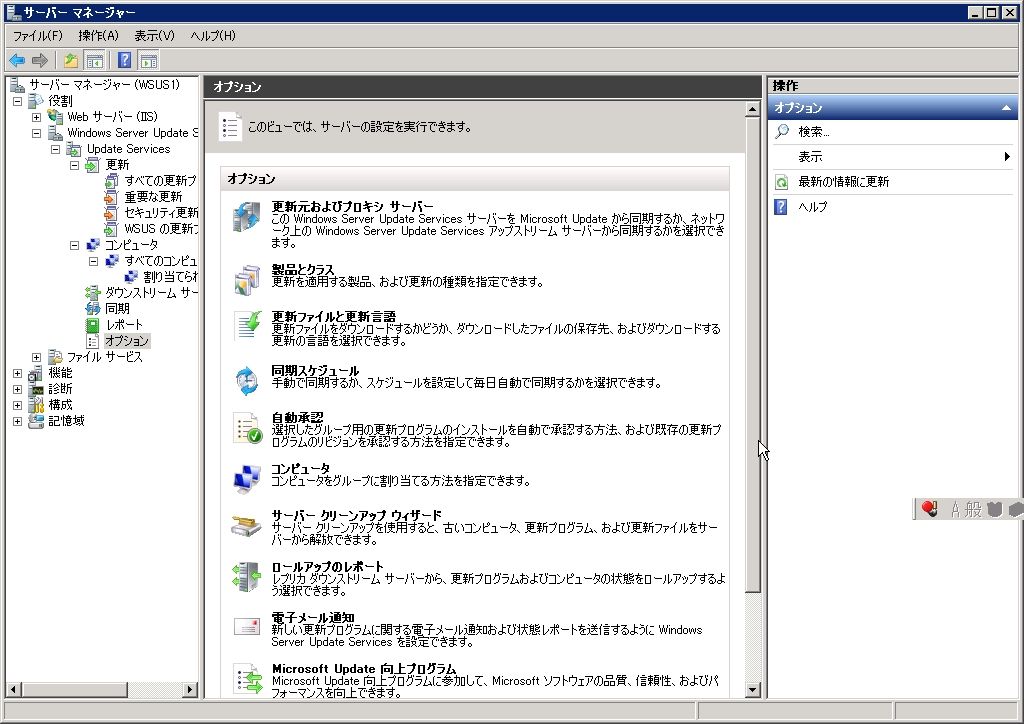
Task: Click the Forward arrow toolbar icon
Action: click(40, 61)
